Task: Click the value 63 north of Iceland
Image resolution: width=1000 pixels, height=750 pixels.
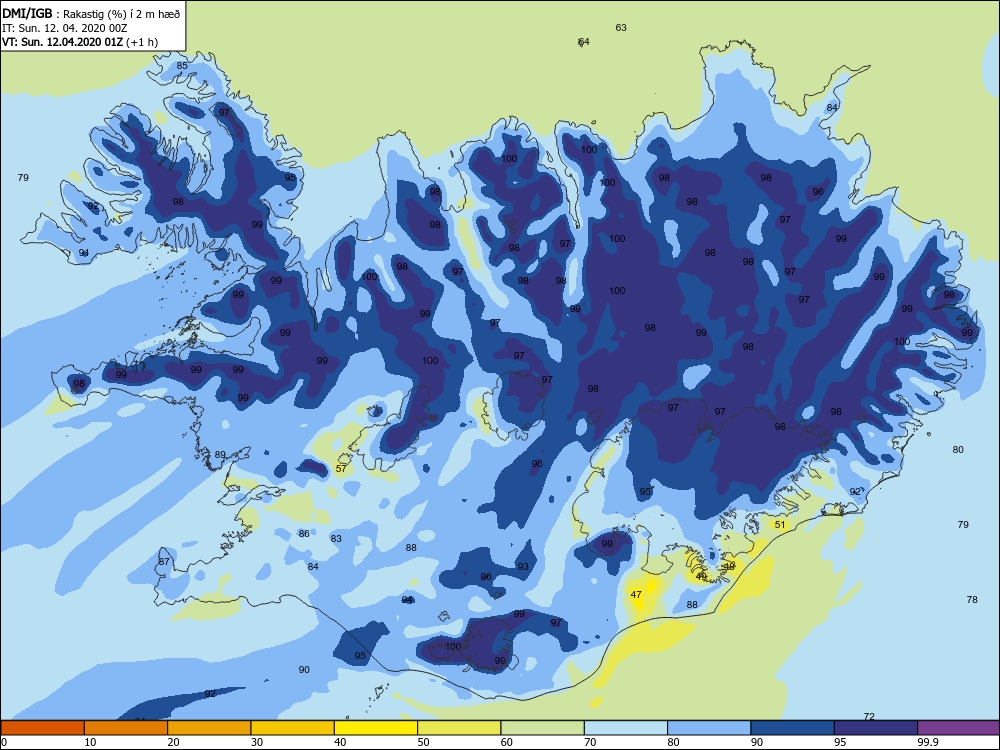Action: coord(621,27)
